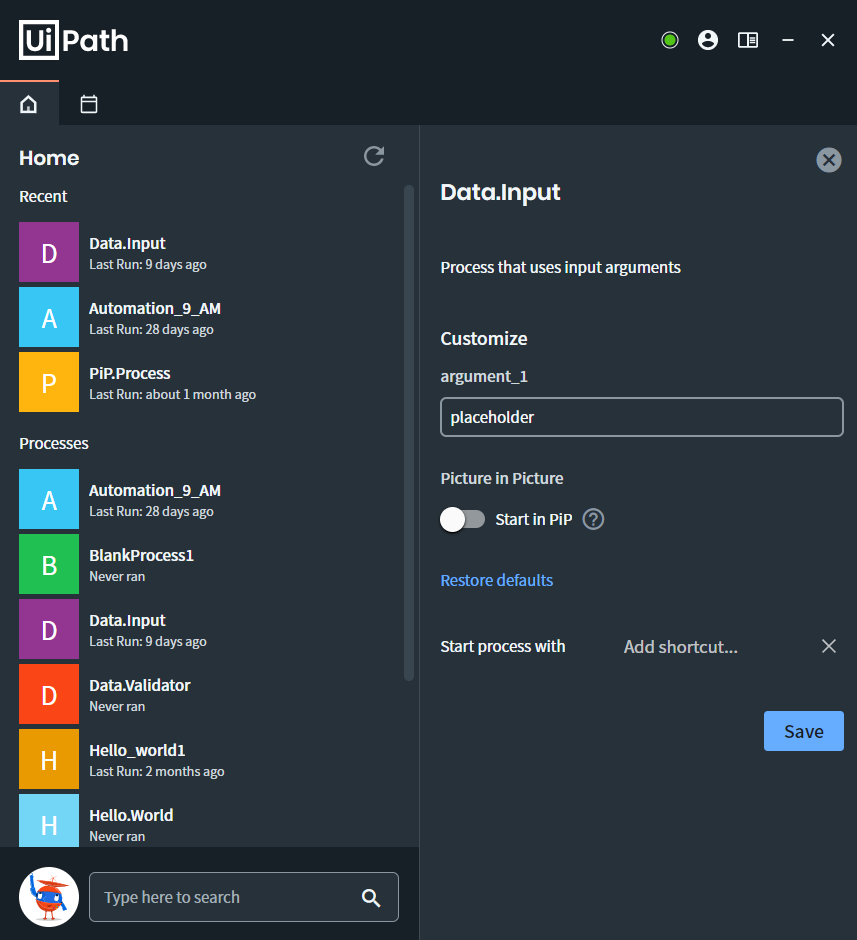This screenshot has height=940, width=857.
Task: Select the BlankProcess1 name text
Action: [x=141, y=556]
